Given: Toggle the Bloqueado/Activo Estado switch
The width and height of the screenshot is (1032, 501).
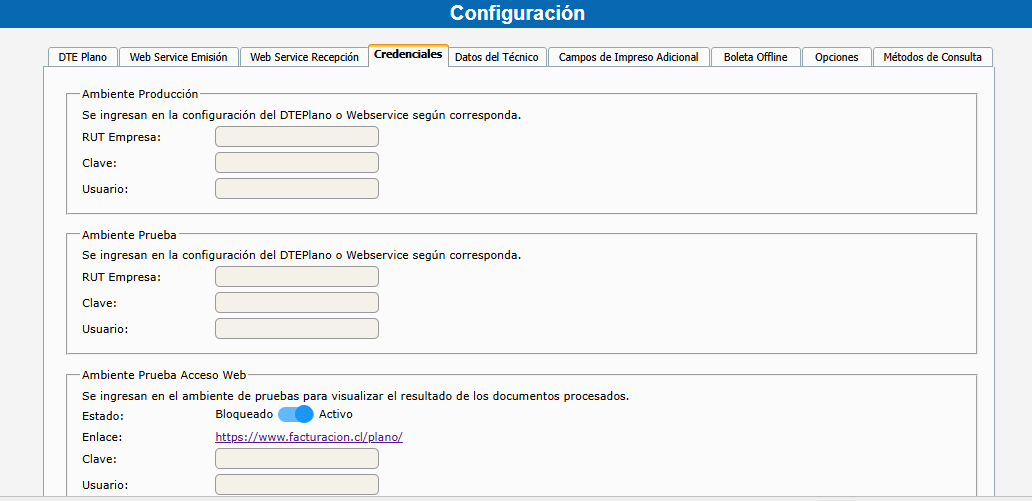Looking at the screenshot, I should coord(296,414).
